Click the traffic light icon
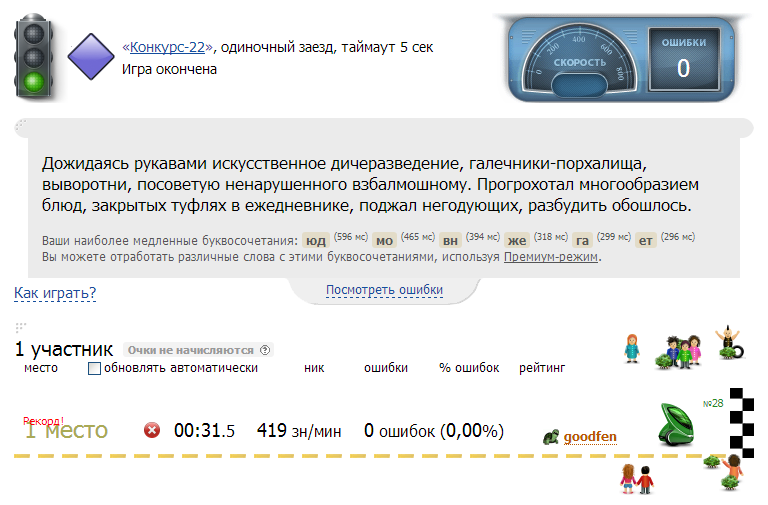 tap(34, 58)
